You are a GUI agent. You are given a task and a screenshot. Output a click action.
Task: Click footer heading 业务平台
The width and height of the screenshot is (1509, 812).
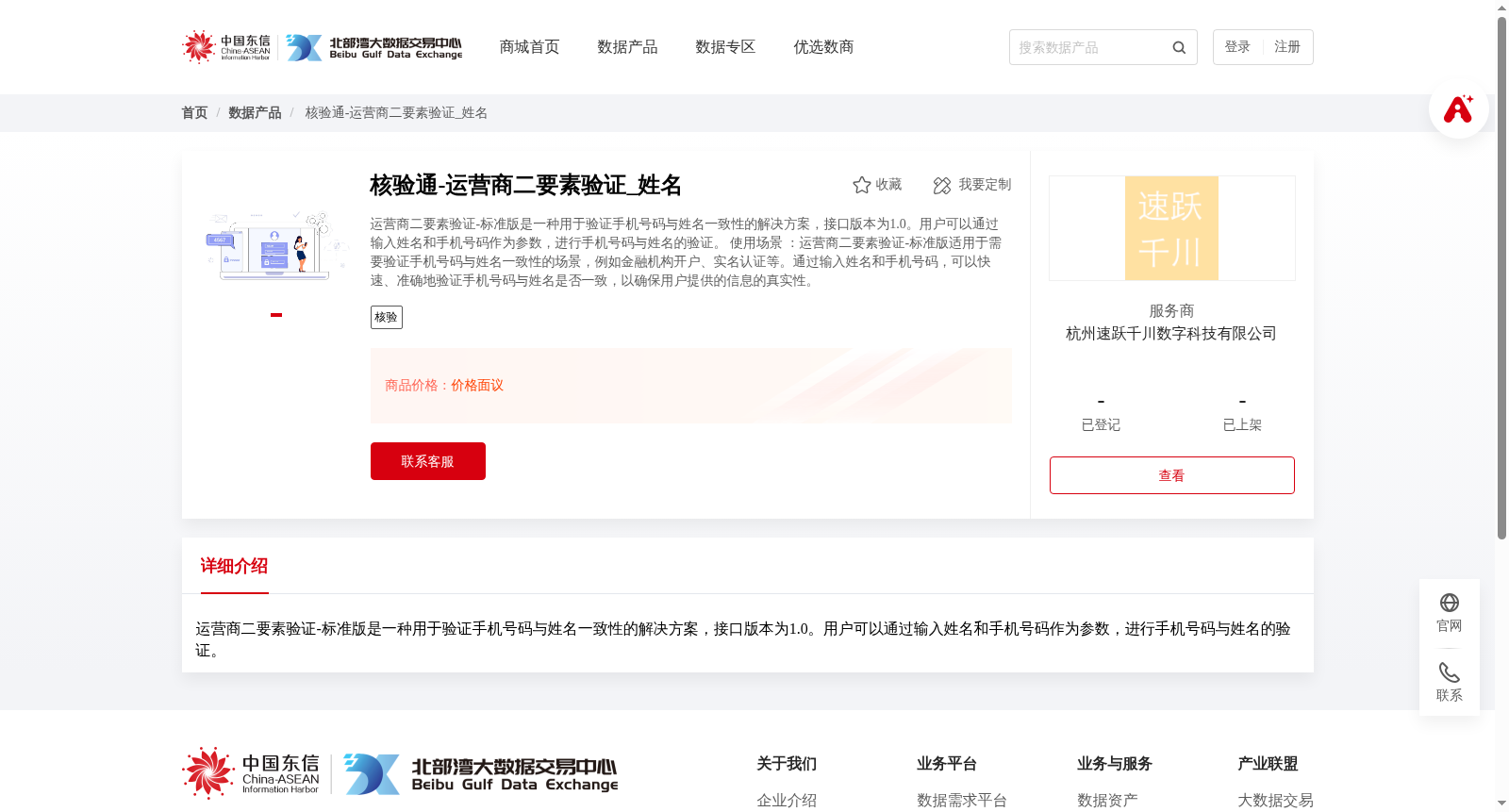click(947, 764)
